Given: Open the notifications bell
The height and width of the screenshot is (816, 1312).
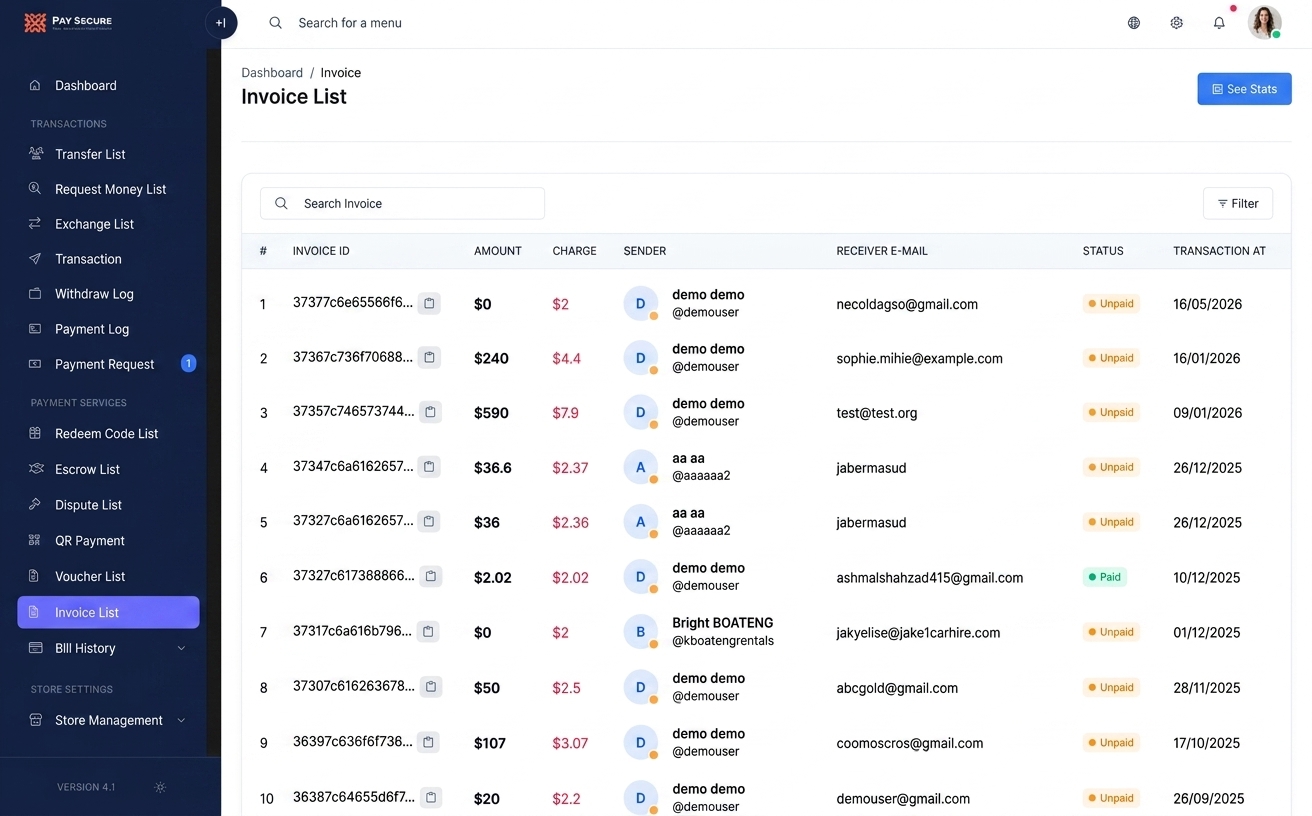Looking at the screenshot, I should click(x=1219, y=23).
